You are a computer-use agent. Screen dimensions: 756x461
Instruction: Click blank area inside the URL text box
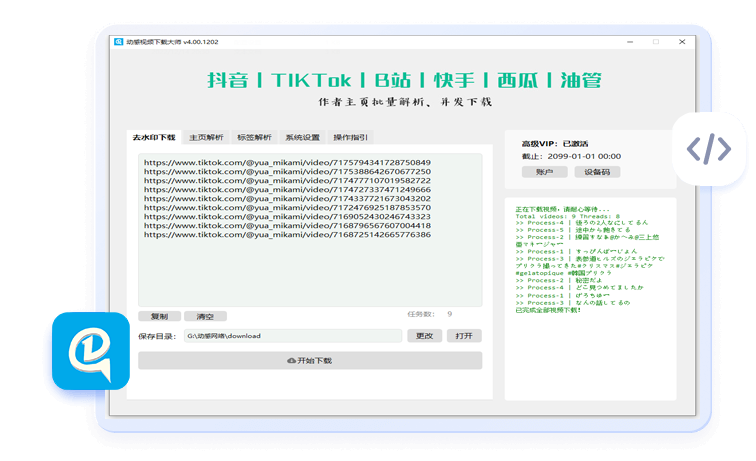(x=310, y=272)
